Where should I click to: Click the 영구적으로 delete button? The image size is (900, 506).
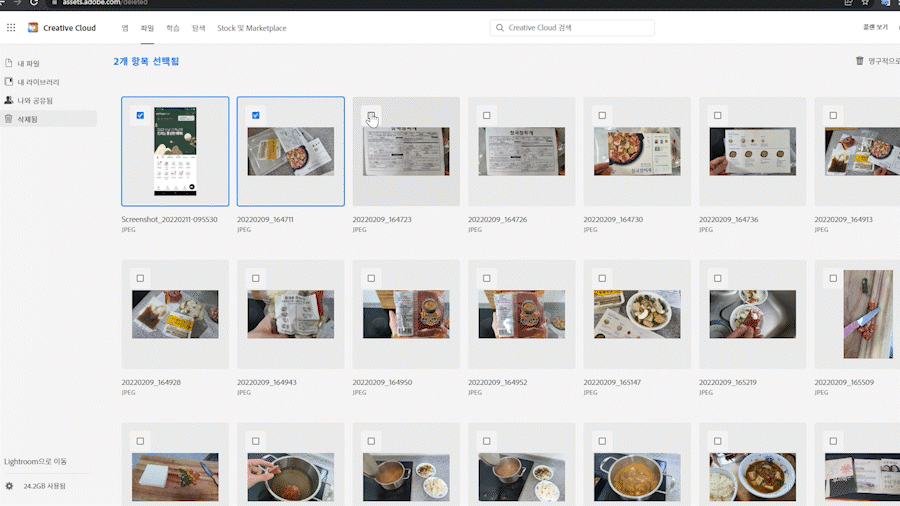point(877,60)
